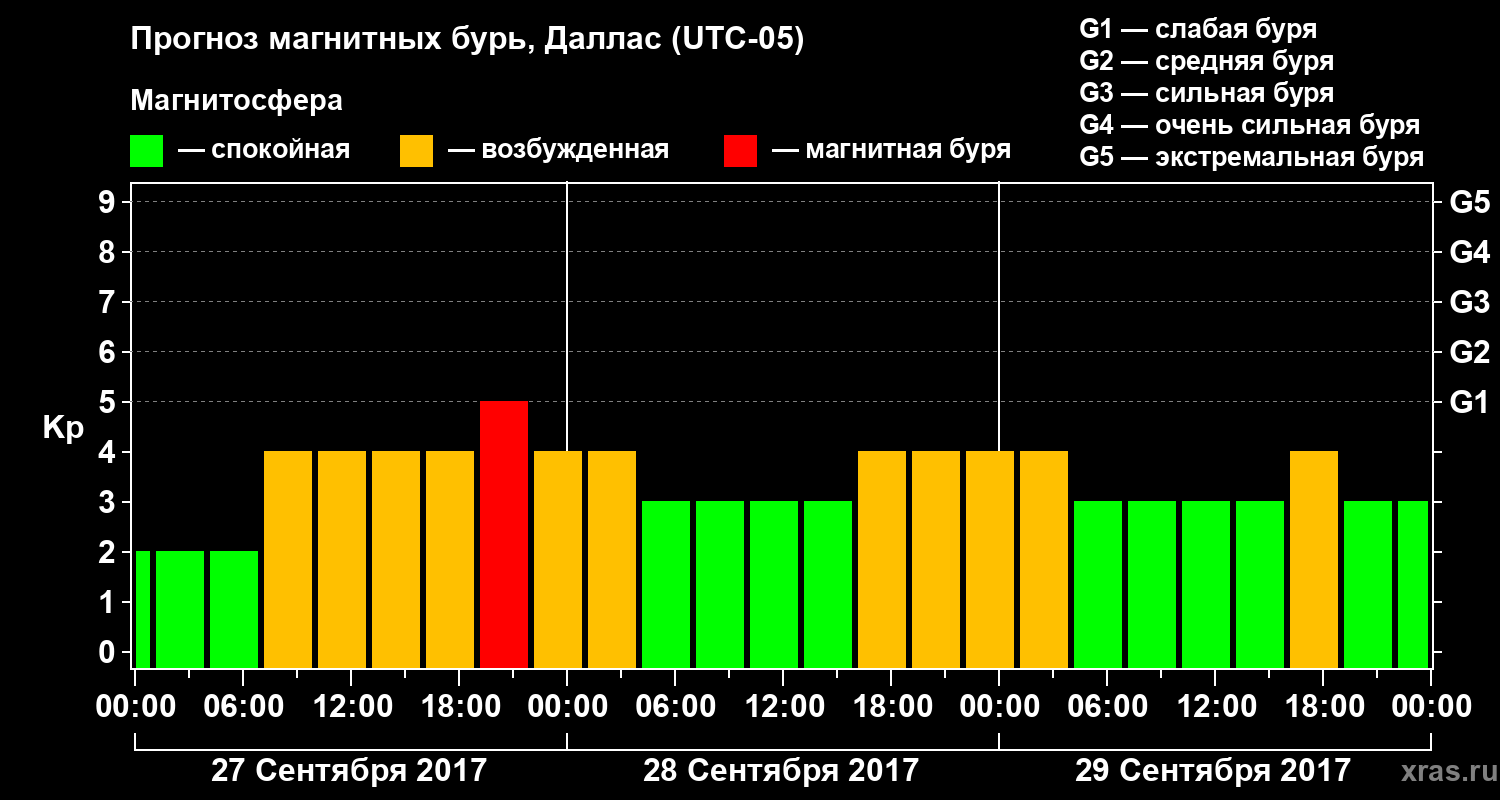Click the 'G2 — средняя буря' legend line
This screenshot has height=800, width=1500.
[x=1206, y=61]
